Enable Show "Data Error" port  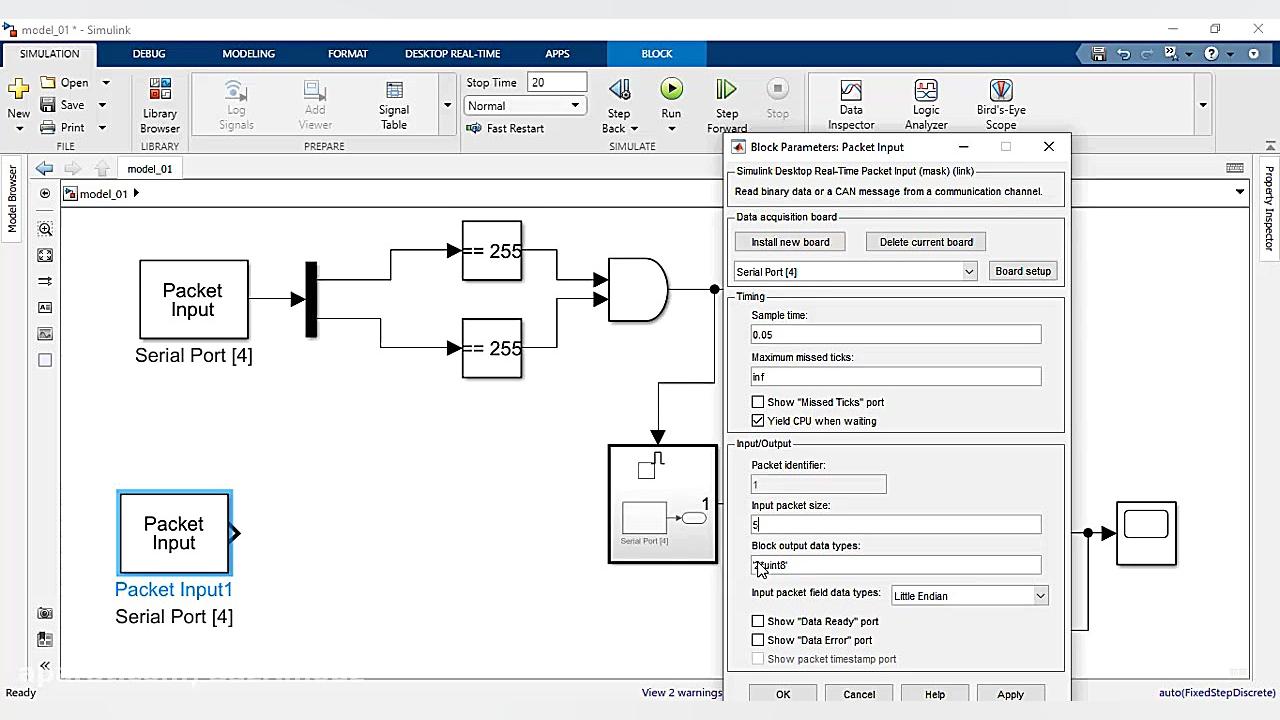(x=758, y=640)
